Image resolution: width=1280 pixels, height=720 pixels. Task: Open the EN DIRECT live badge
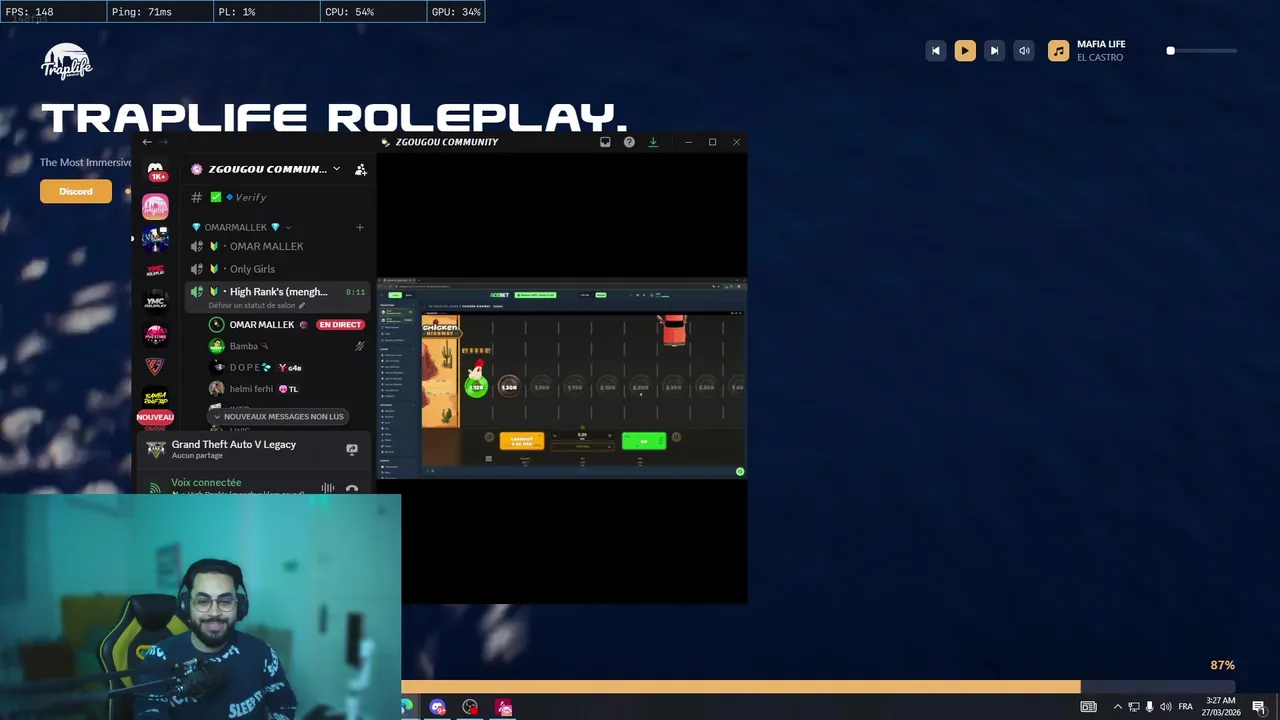340,325
